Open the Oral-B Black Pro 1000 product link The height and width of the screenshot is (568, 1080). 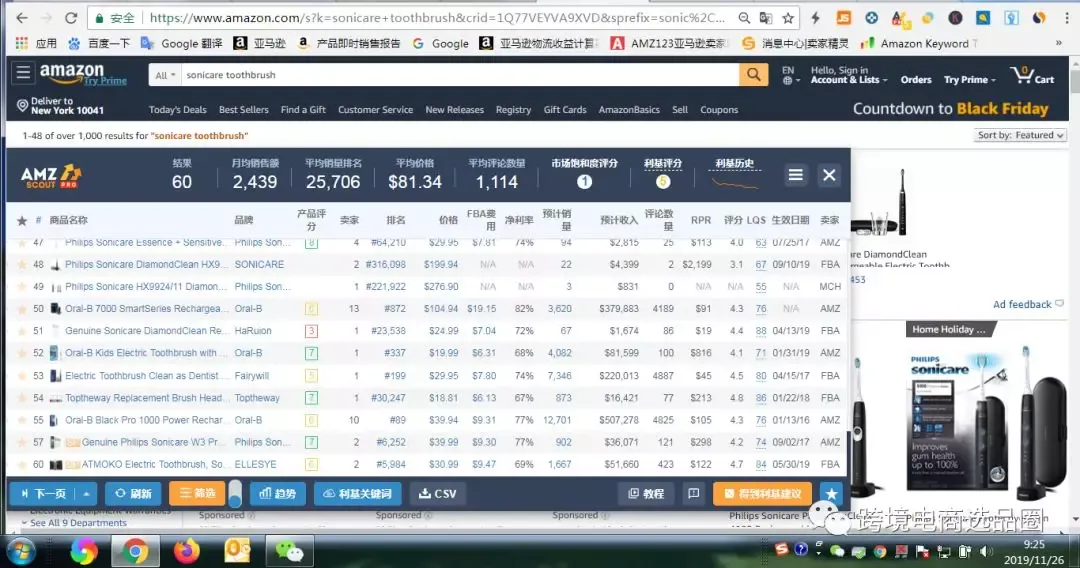click(143, 420)
